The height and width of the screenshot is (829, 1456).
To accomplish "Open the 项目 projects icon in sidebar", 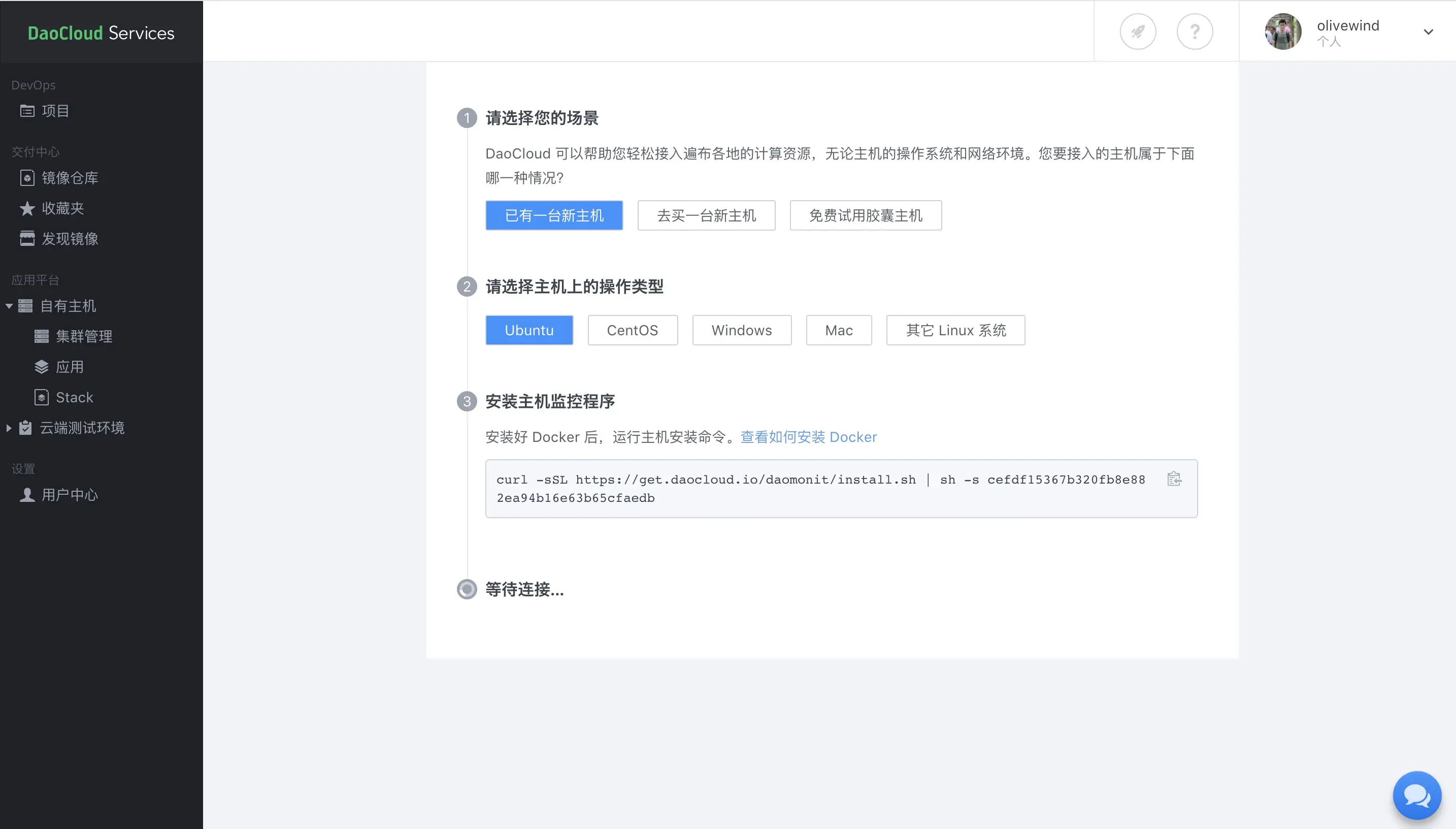I will point(27,111).
